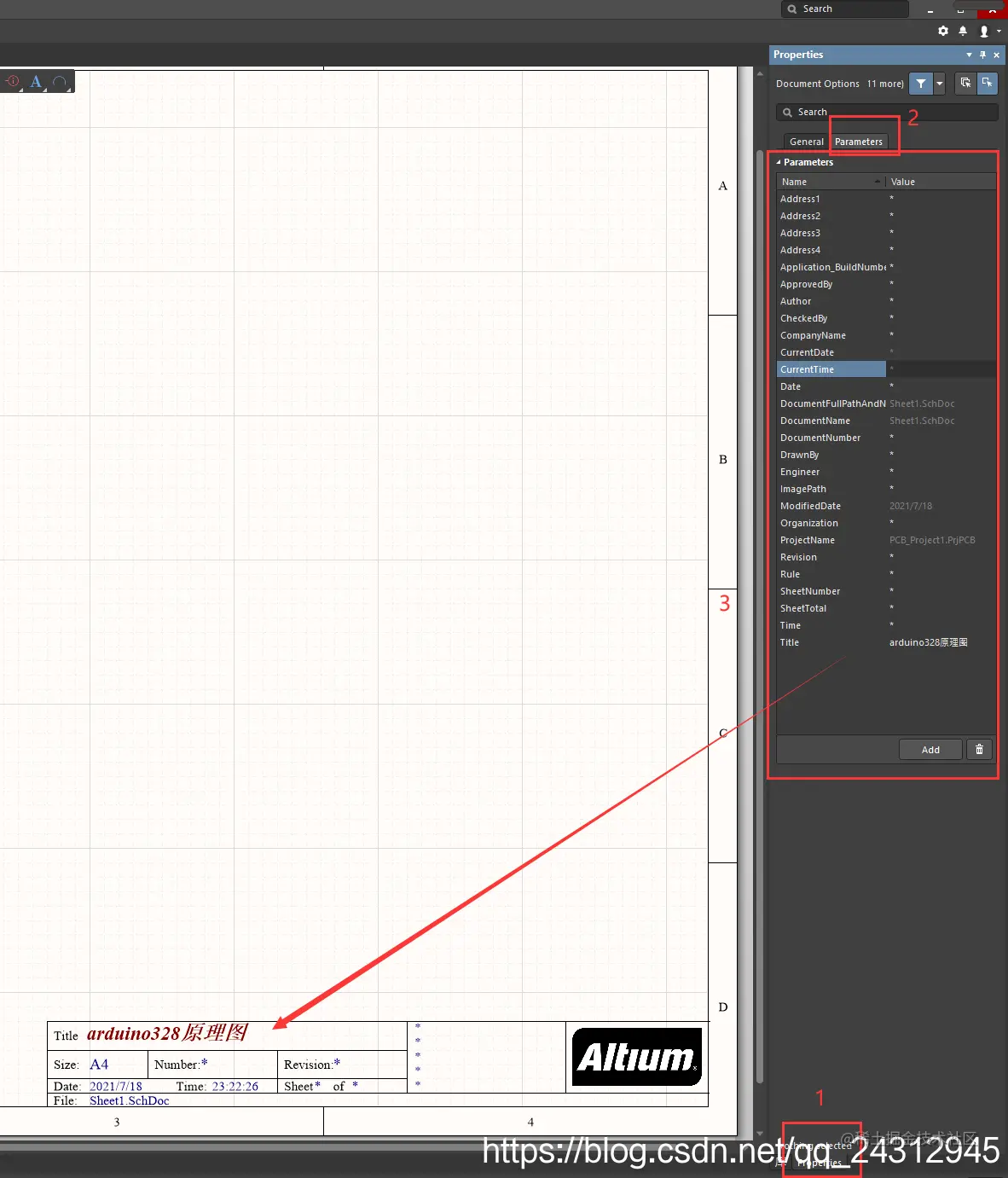Screen dimensions: 1008x1178
Task: Switch to the Parameters tab
Action: (859, 142)
